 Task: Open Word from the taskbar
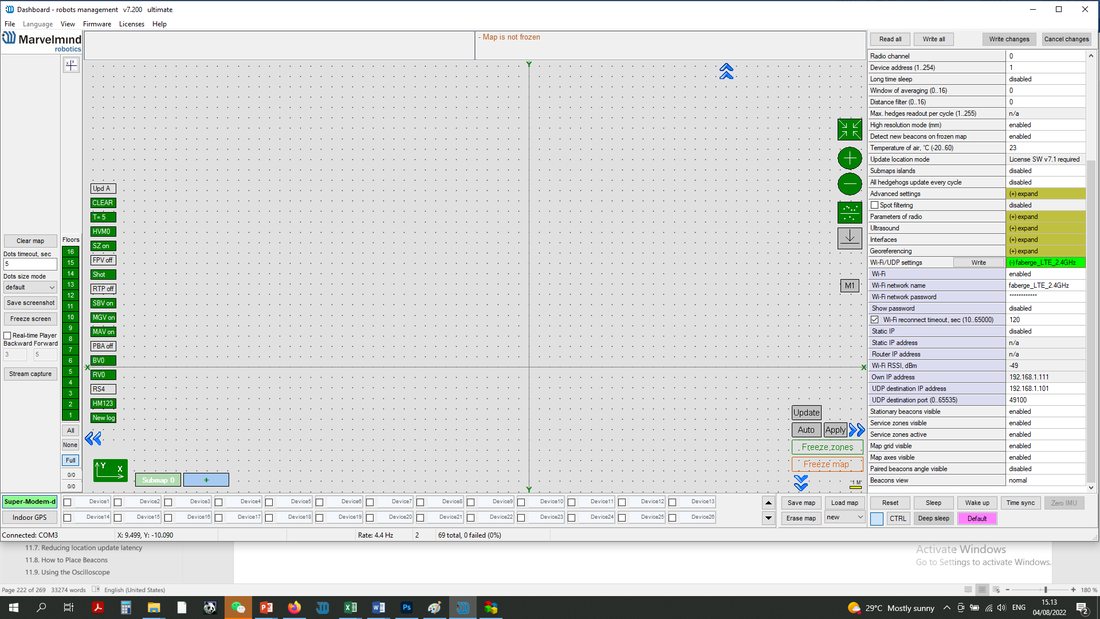[378, 607]
